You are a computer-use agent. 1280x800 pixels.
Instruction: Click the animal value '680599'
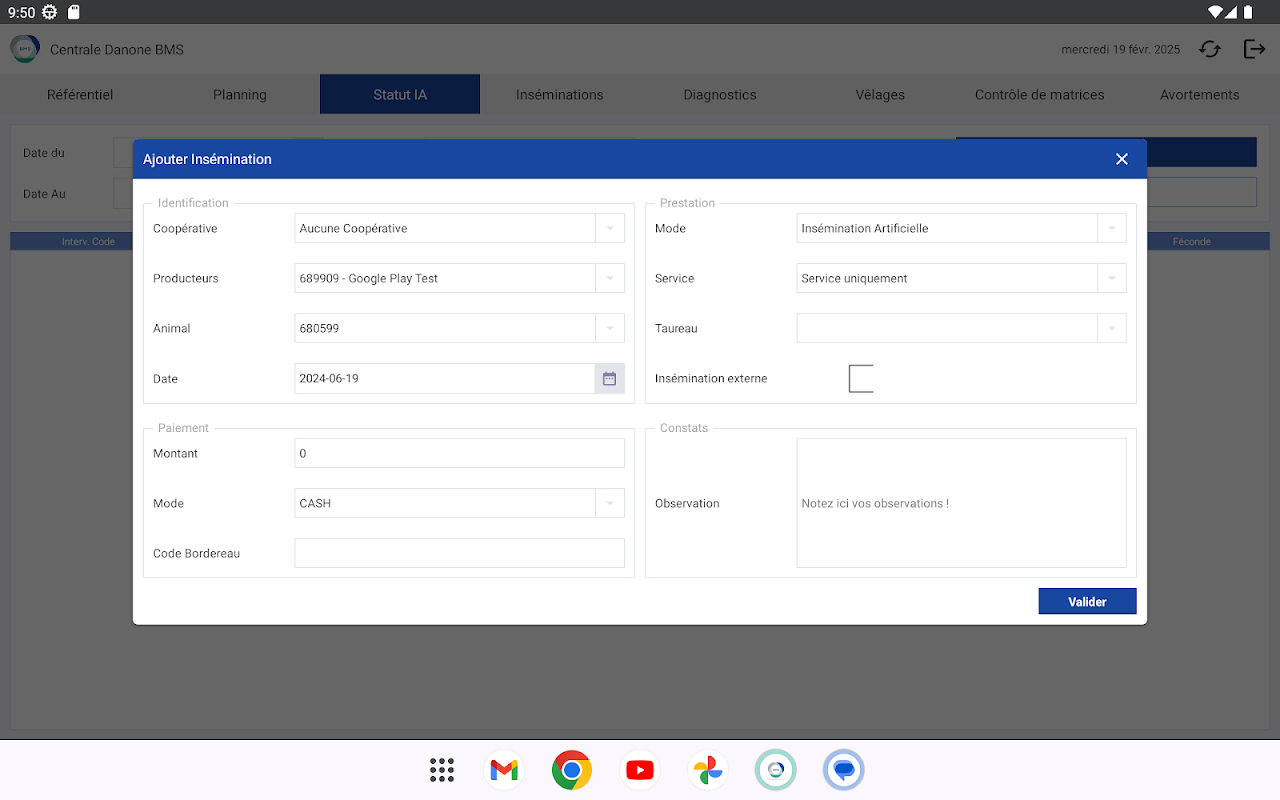[319, 328]
